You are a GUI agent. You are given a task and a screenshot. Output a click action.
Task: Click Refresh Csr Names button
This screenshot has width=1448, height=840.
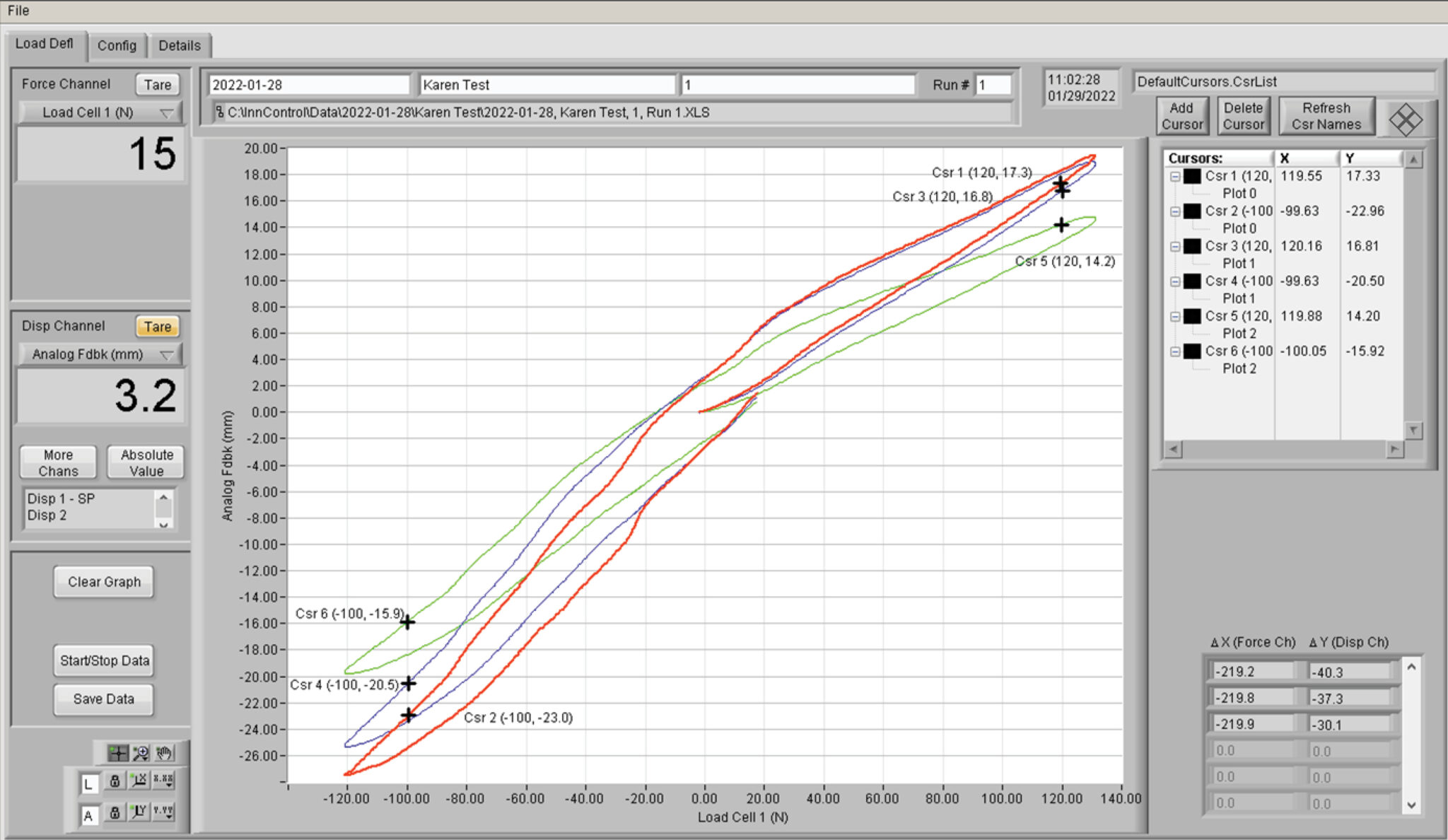pyautogui.click(x=1326, y=117)
